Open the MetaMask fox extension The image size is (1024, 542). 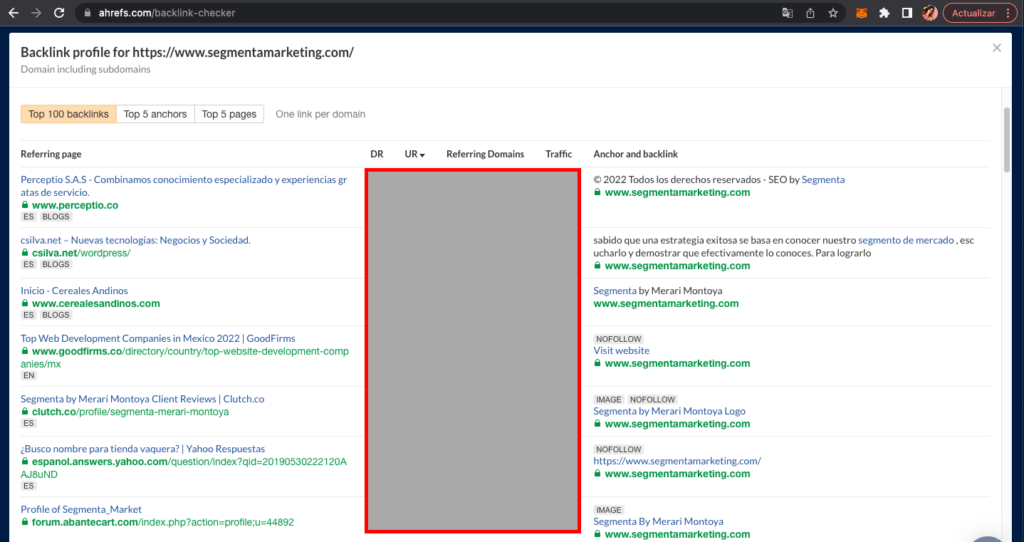(861, 13)
